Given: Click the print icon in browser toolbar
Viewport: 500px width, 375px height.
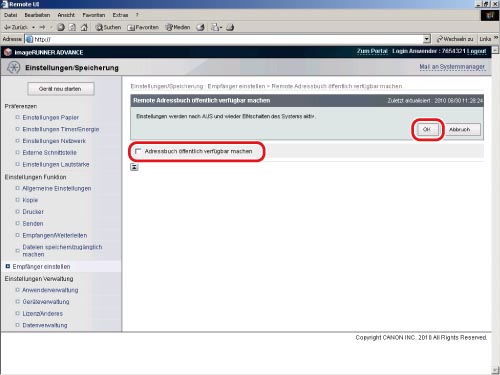Looking at the screenshot, I should point(230,27).
